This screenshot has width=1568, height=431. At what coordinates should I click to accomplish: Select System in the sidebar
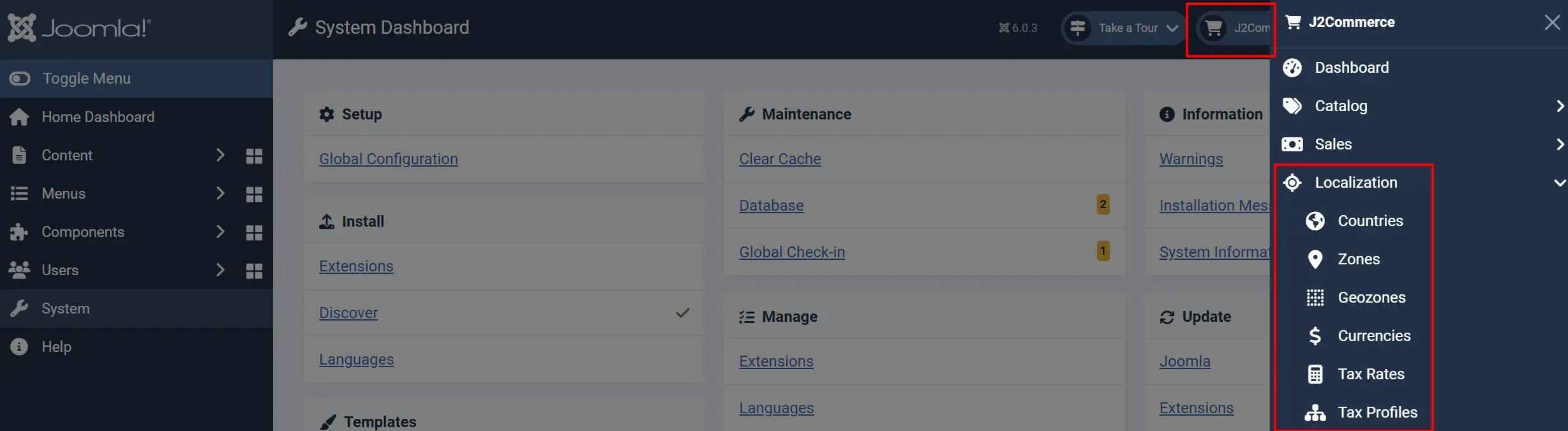click(137, 308)
